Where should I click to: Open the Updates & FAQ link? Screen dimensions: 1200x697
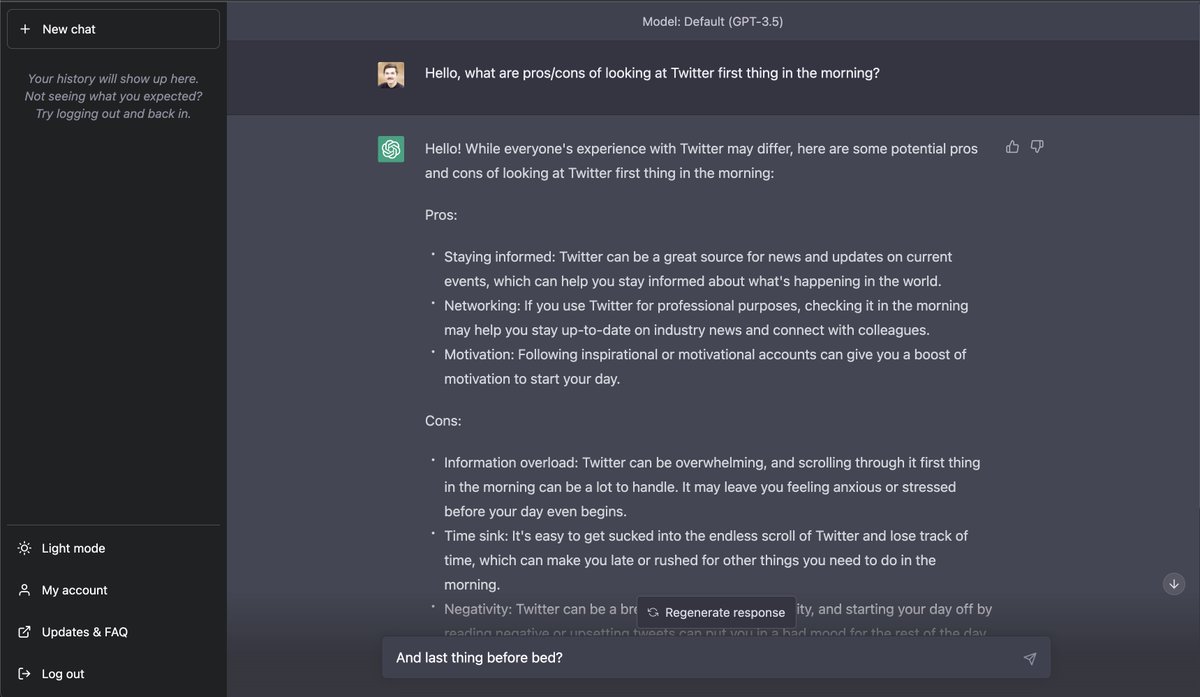point(84,632)
